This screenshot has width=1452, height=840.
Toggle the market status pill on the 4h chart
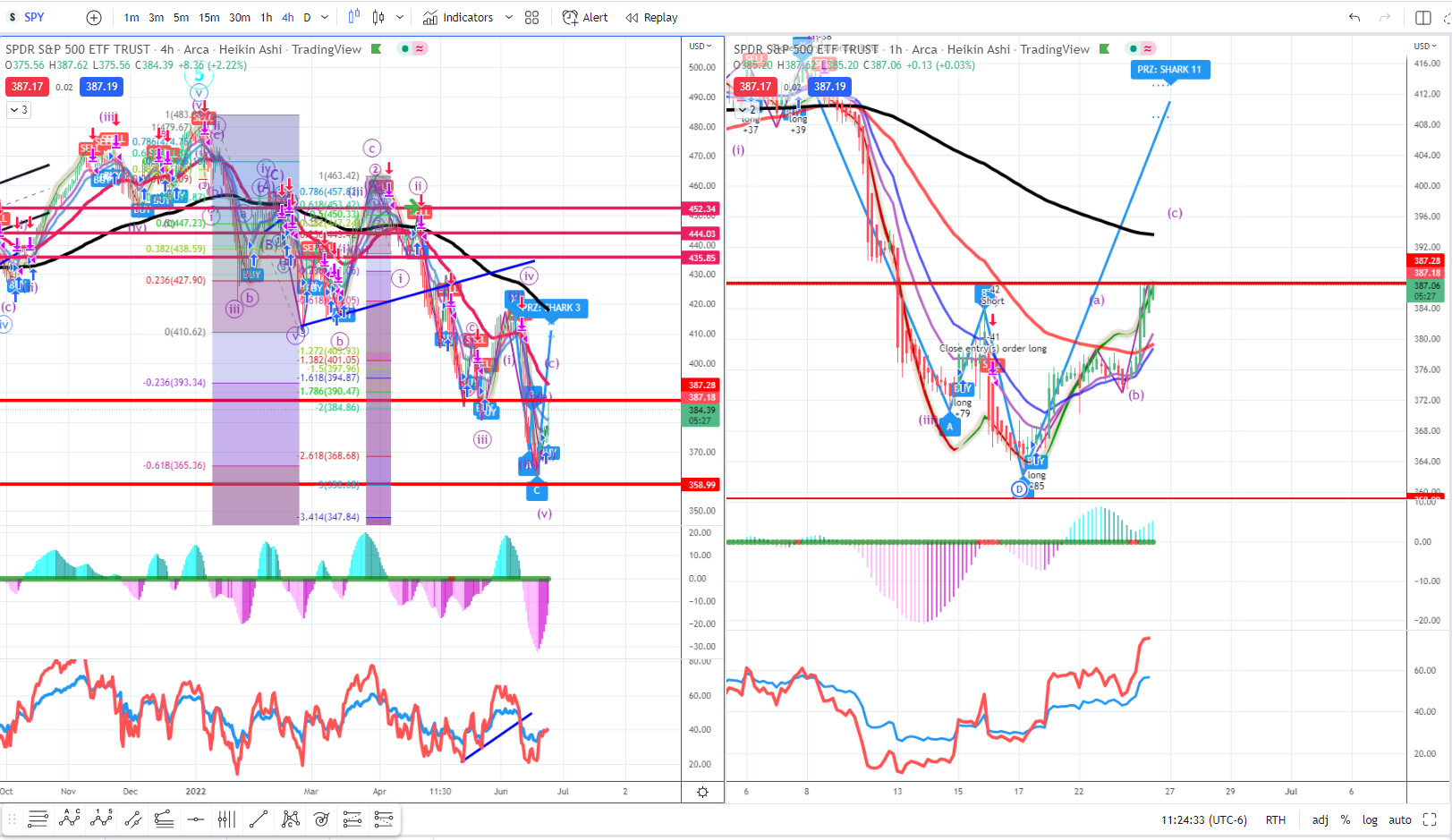coord(412,48)
